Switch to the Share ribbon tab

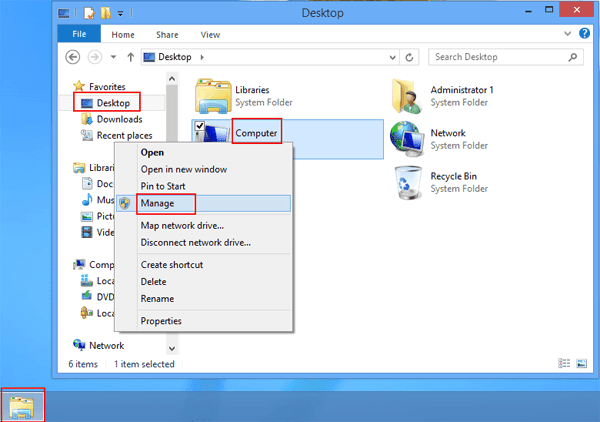click(x=167, y=35)
